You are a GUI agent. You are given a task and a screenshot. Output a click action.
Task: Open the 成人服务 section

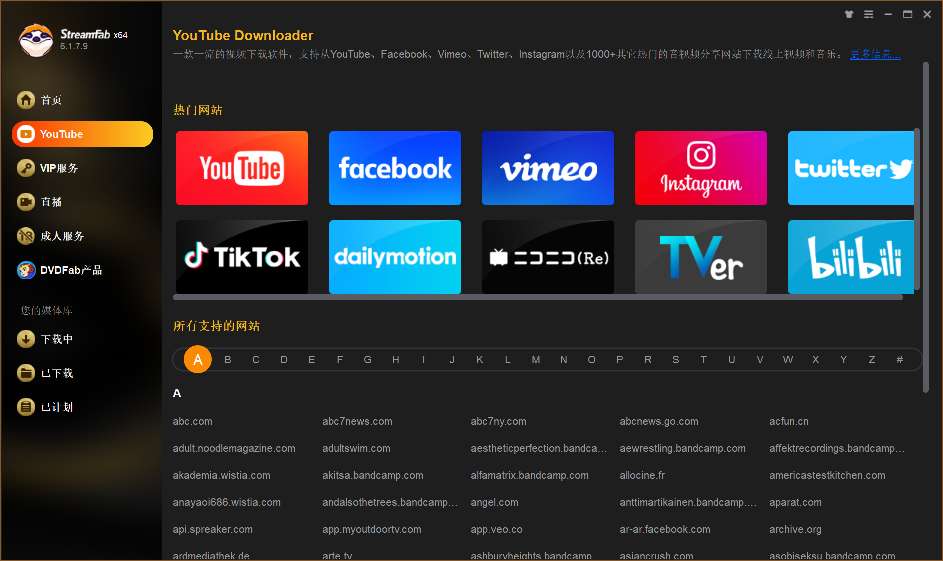pos(61,236)
